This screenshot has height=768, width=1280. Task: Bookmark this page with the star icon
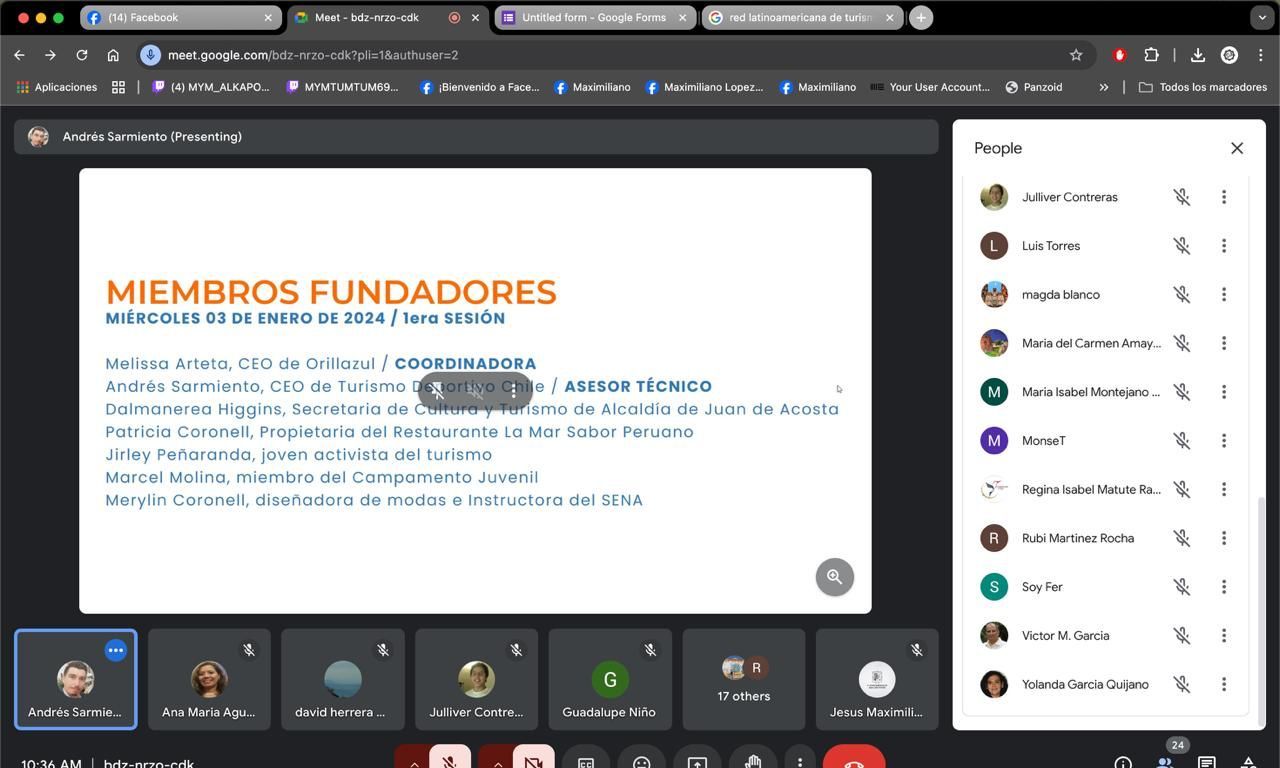pyautogui.click(x=1076, y=55)
